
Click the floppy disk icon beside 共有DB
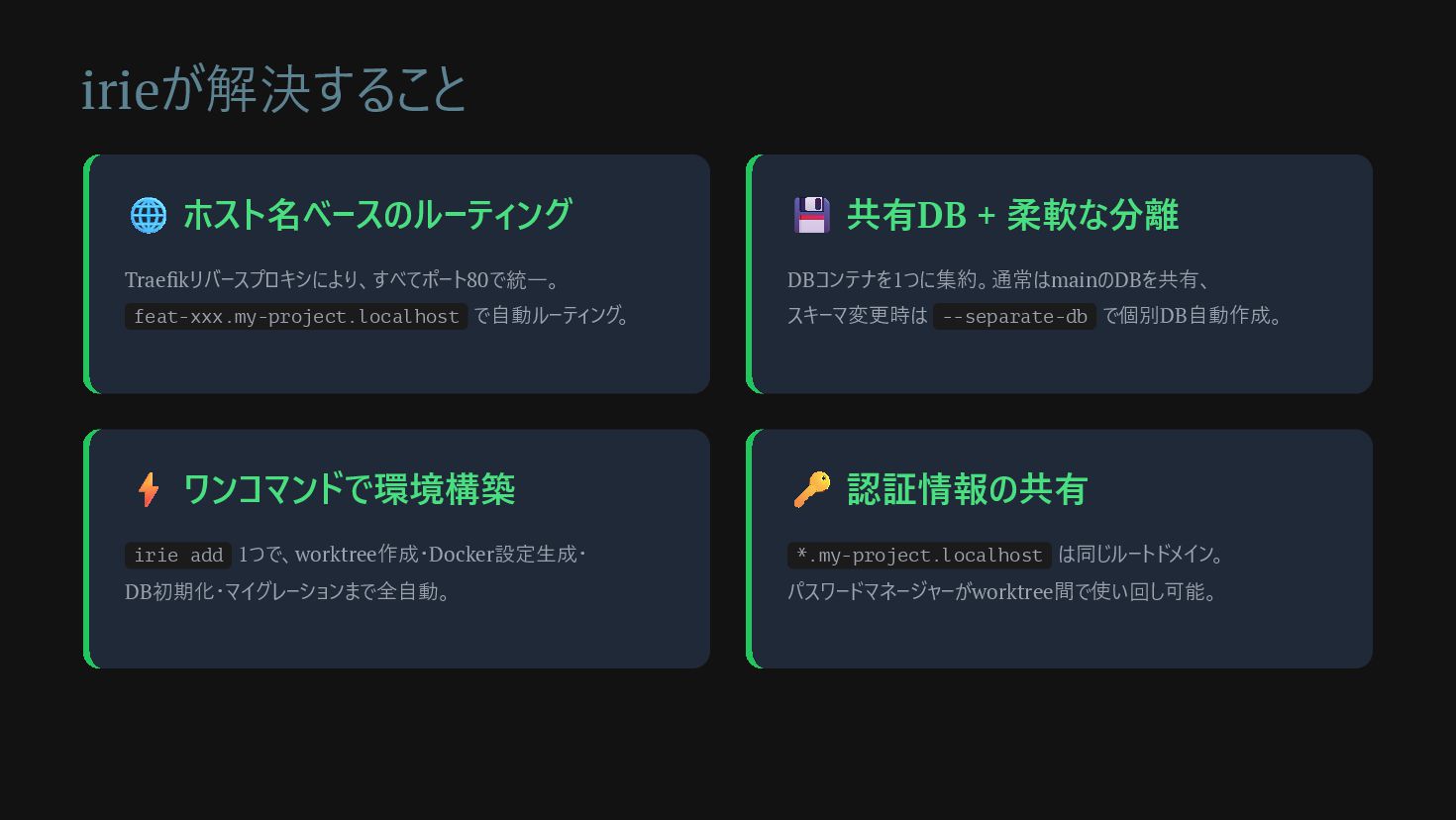[x=811, y=215]
